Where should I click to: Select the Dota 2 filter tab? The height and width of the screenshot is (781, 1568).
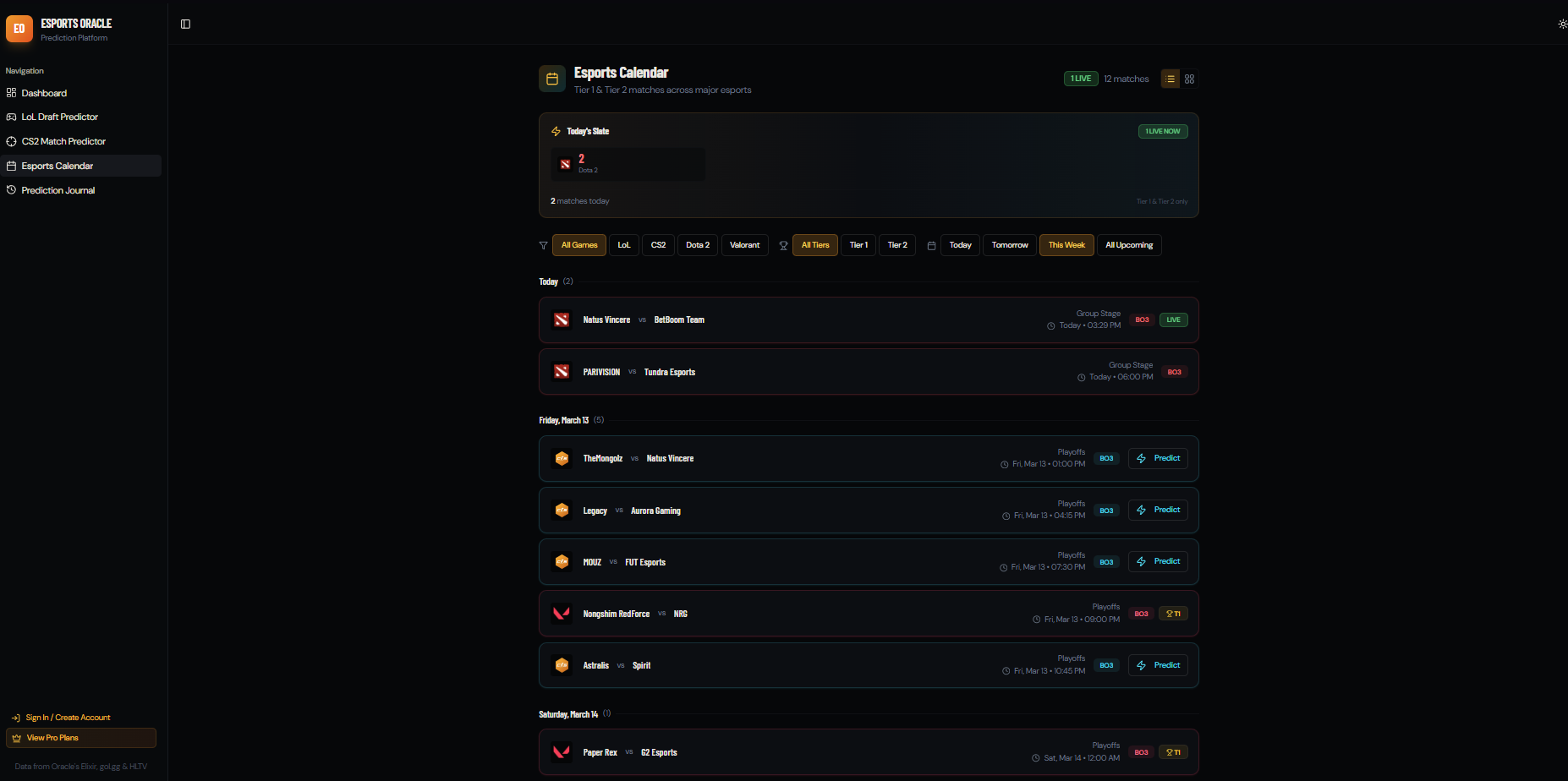[x=697, y=245]
